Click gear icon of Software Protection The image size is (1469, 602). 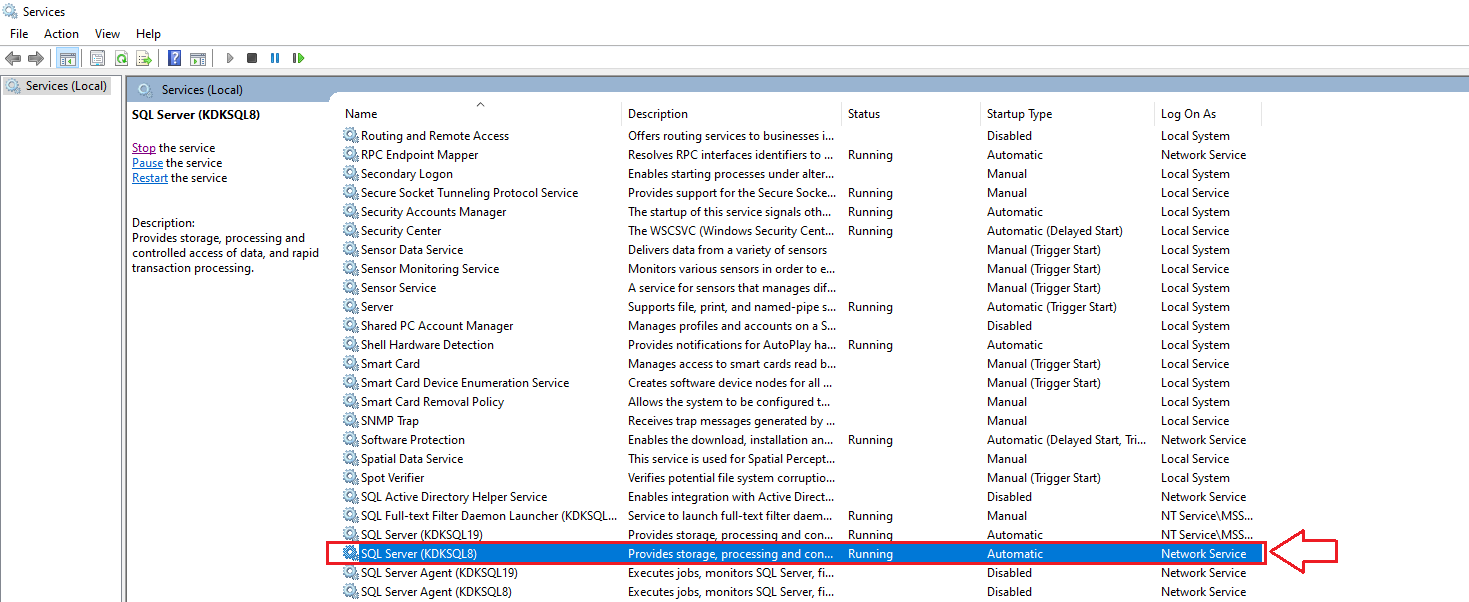point(350,439)
